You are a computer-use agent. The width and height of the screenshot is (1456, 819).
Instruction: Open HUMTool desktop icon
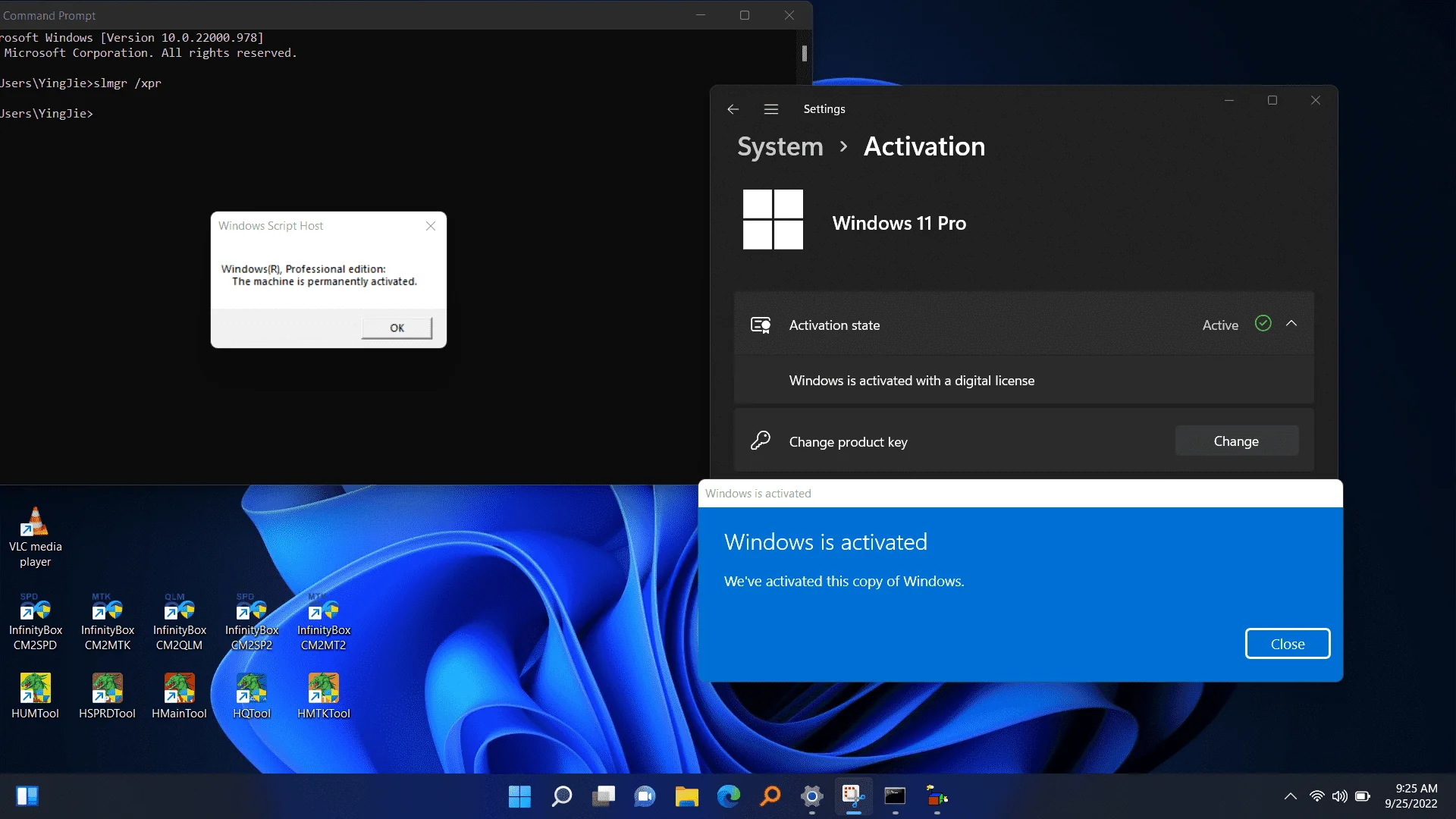[x=35, y=696]
